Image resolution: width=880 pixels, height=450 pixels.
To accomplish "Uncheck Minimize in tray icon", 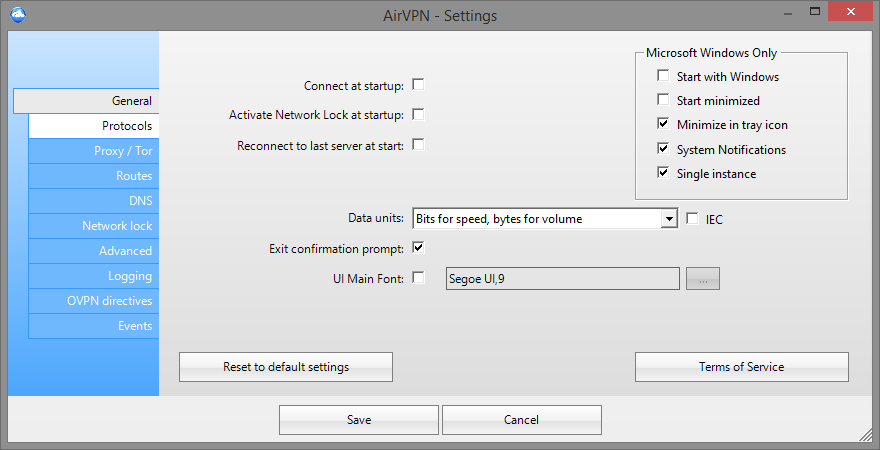I will pyautogui.click(x=663, y=124).
